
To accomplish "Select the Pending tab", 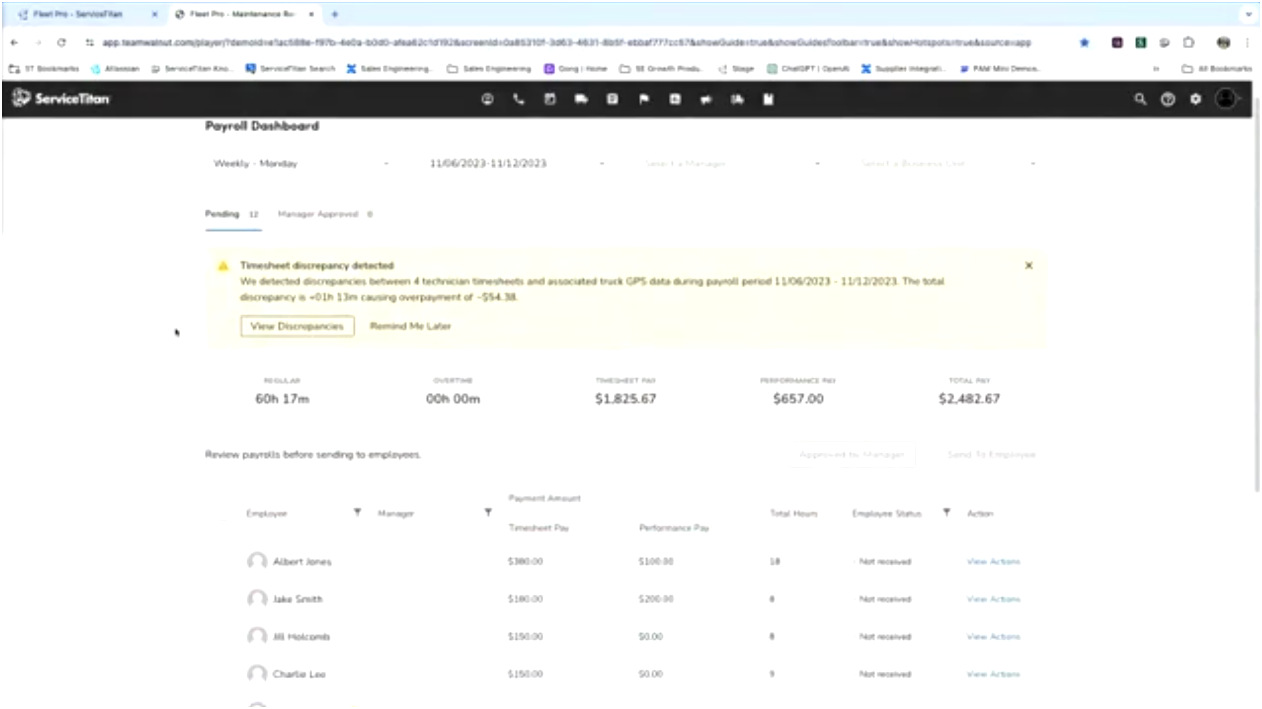I will 220,213.
